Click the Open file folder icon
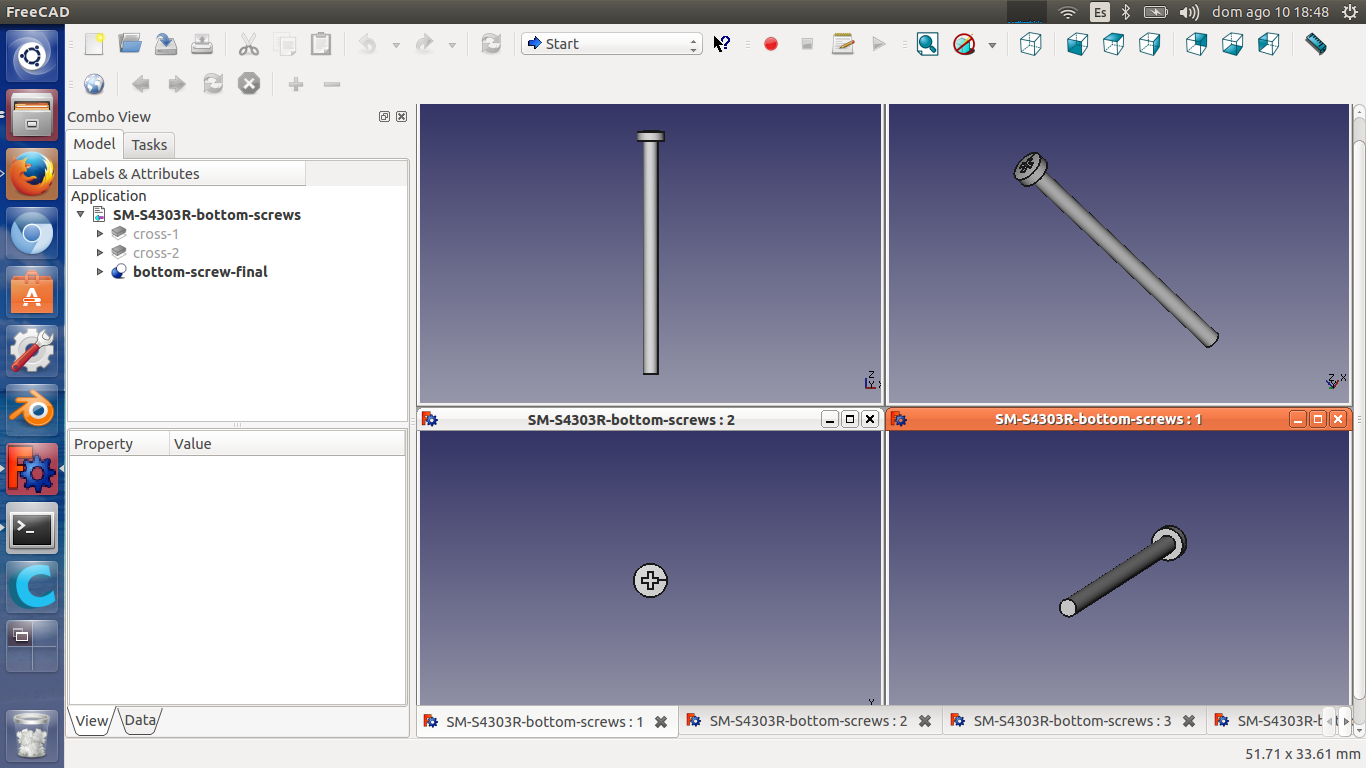The width and height of the screenshot is (1366, 768). [130, 44]
